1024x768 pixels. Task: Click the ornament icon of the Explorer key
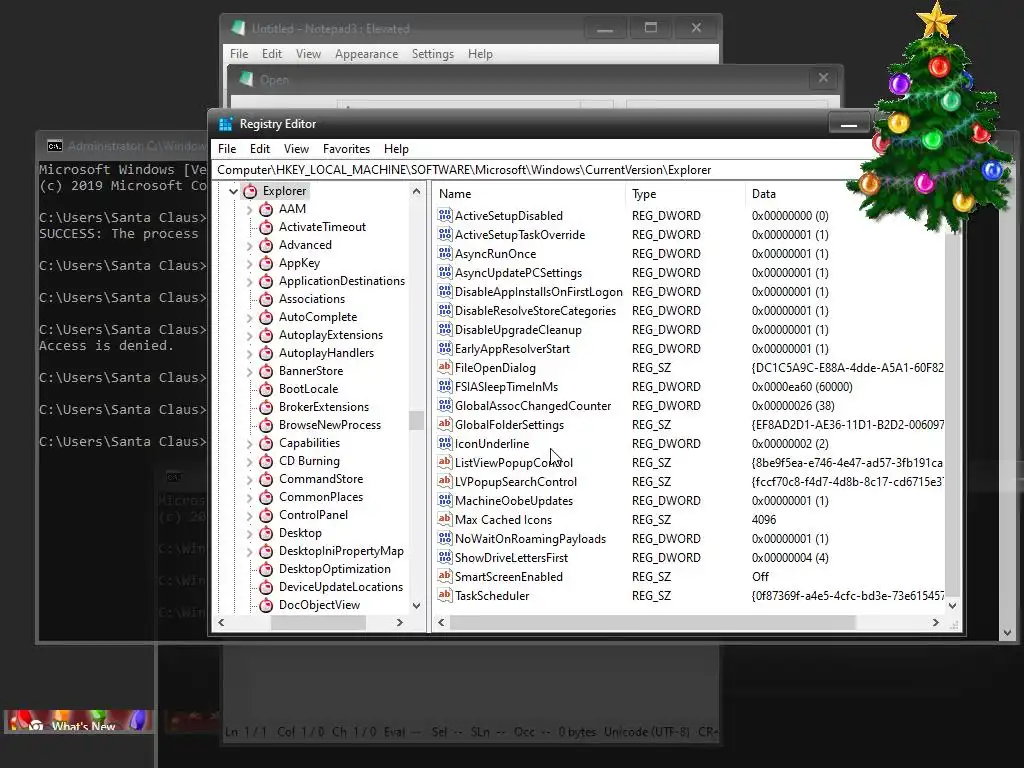coord(250,191)
